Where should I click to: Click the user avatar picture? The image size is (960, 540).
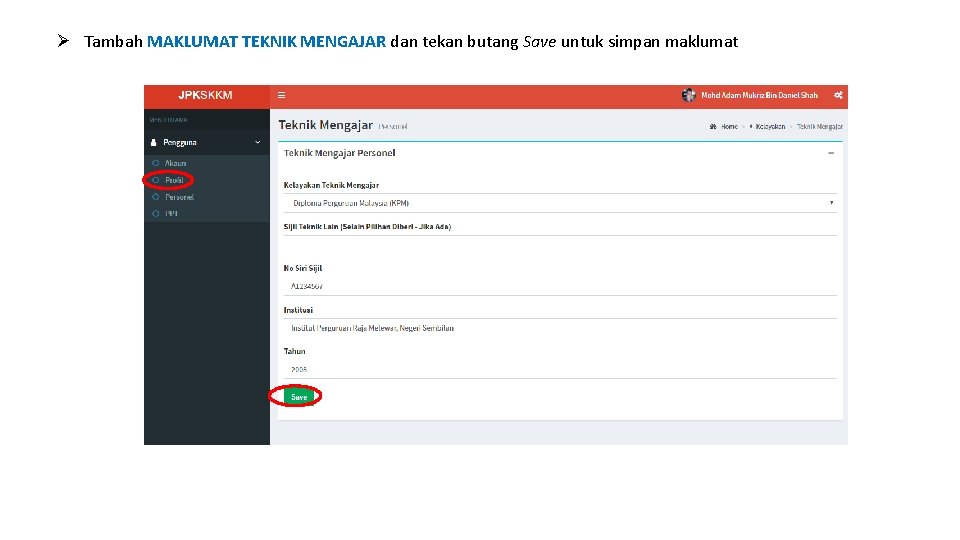688,95
